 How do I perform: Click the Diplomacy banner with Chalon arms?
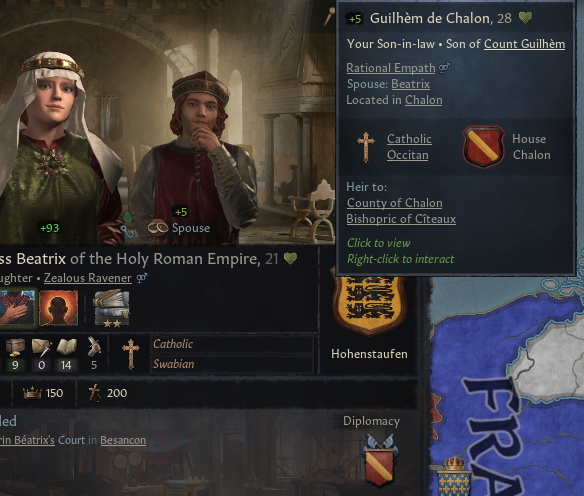[x=379, y=461]
